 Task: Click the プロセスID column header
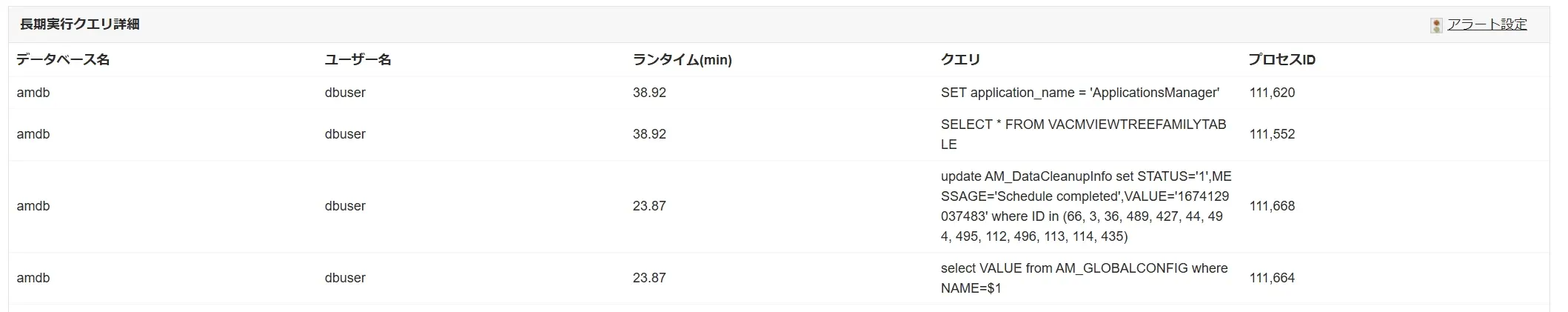point(1281,60)
